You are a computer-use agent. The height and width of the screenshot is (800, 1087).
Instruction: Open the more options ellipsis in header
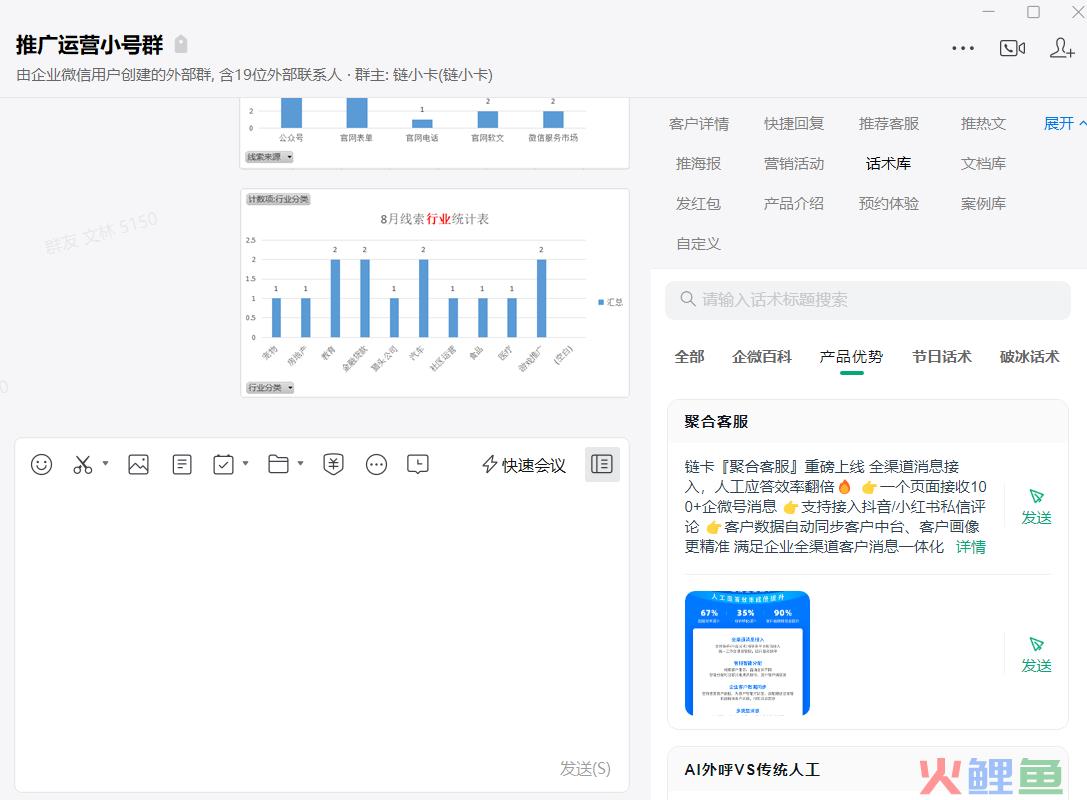(x=963, y=48)
